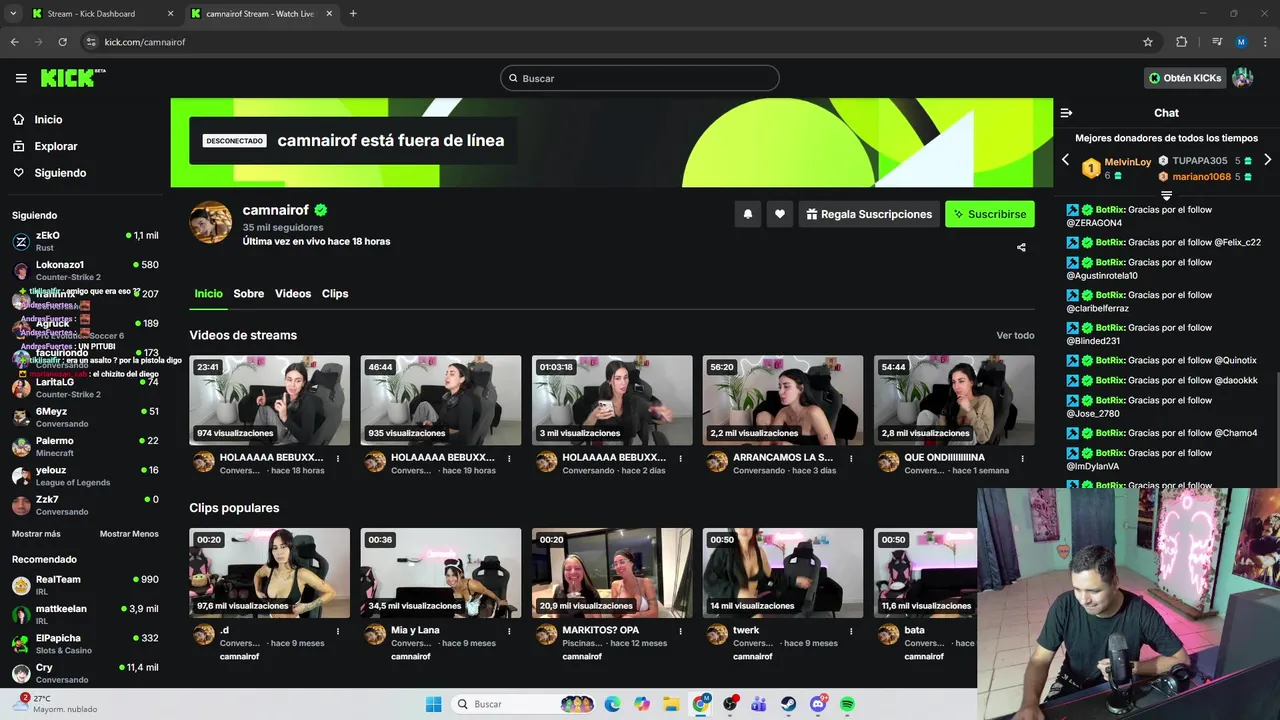Screen dimensions: 1280x720
Task: Click Mostrar Menos in following list
Action: tap(129, 534)
